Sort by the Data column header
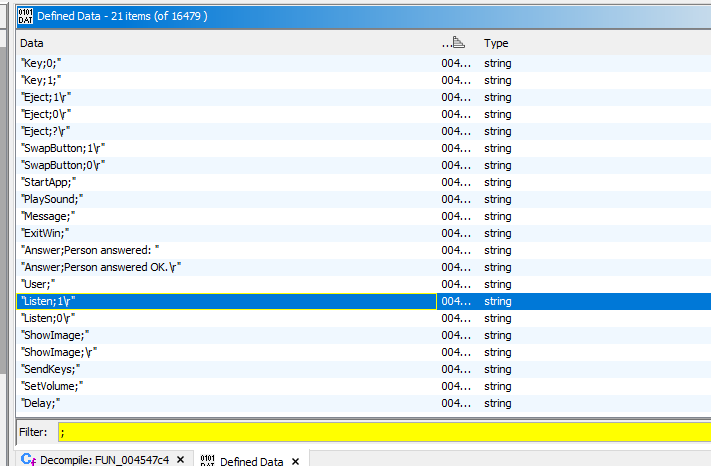This screenshot has height=466, width=711. point(200,43)
